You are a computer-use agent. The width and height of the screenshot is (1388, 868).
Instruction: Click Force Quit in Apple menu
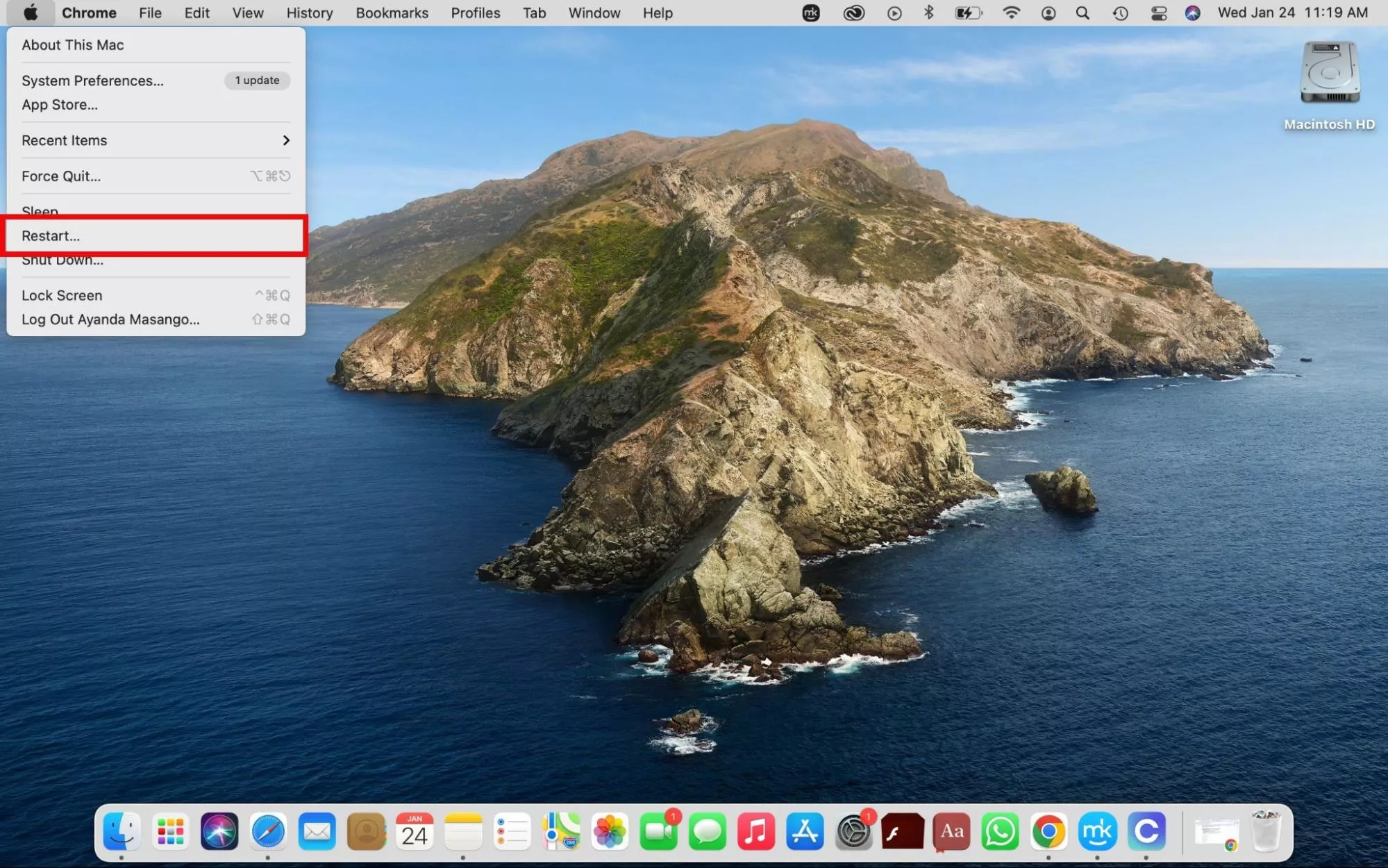click(61, 175)
